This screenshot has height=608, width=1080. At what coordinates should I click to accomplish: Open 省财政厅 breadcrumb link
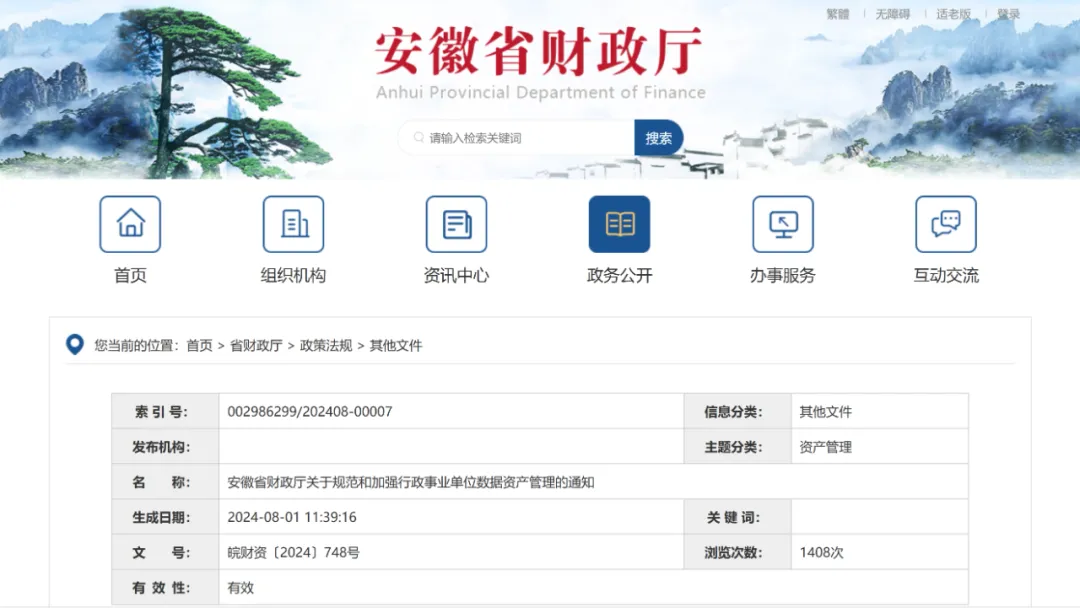[x=256, y=346]
